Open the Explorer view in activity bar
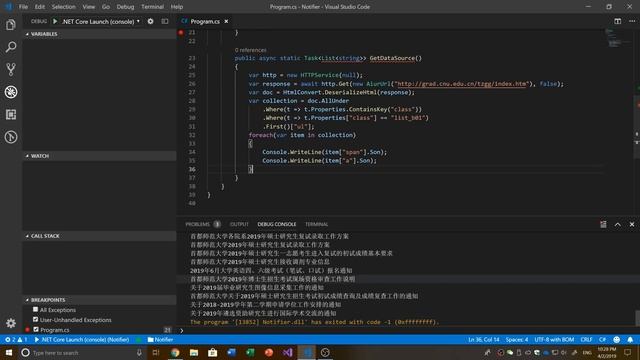Screen dimensions: 640x360 pyautogui.click(x=11, y=25)
